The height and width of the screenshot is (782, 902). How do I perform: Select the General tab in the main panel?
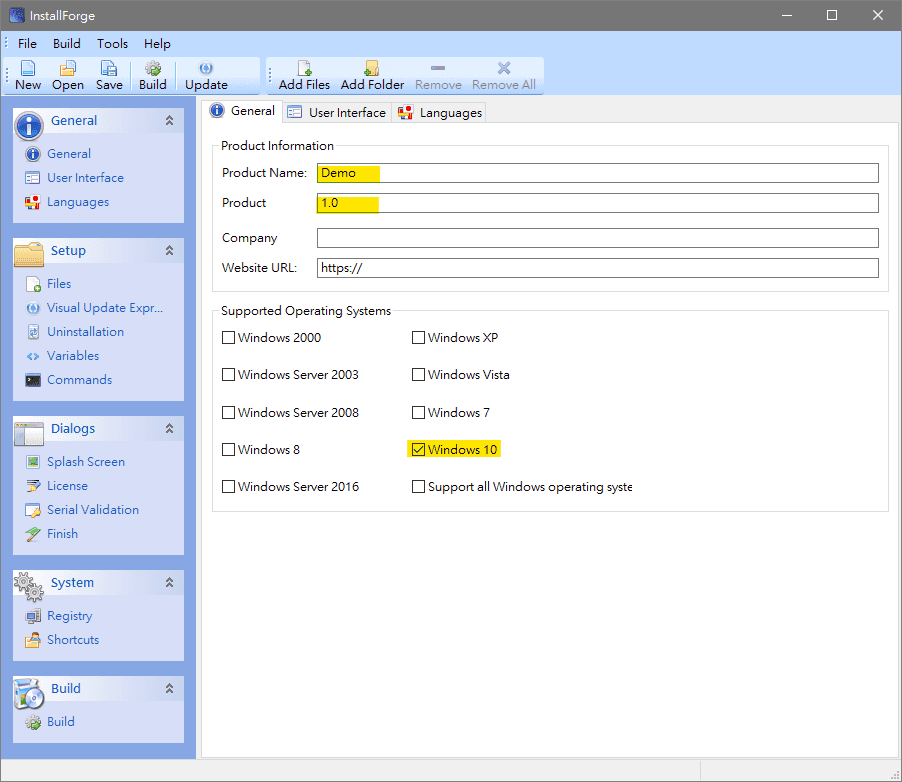242,111
